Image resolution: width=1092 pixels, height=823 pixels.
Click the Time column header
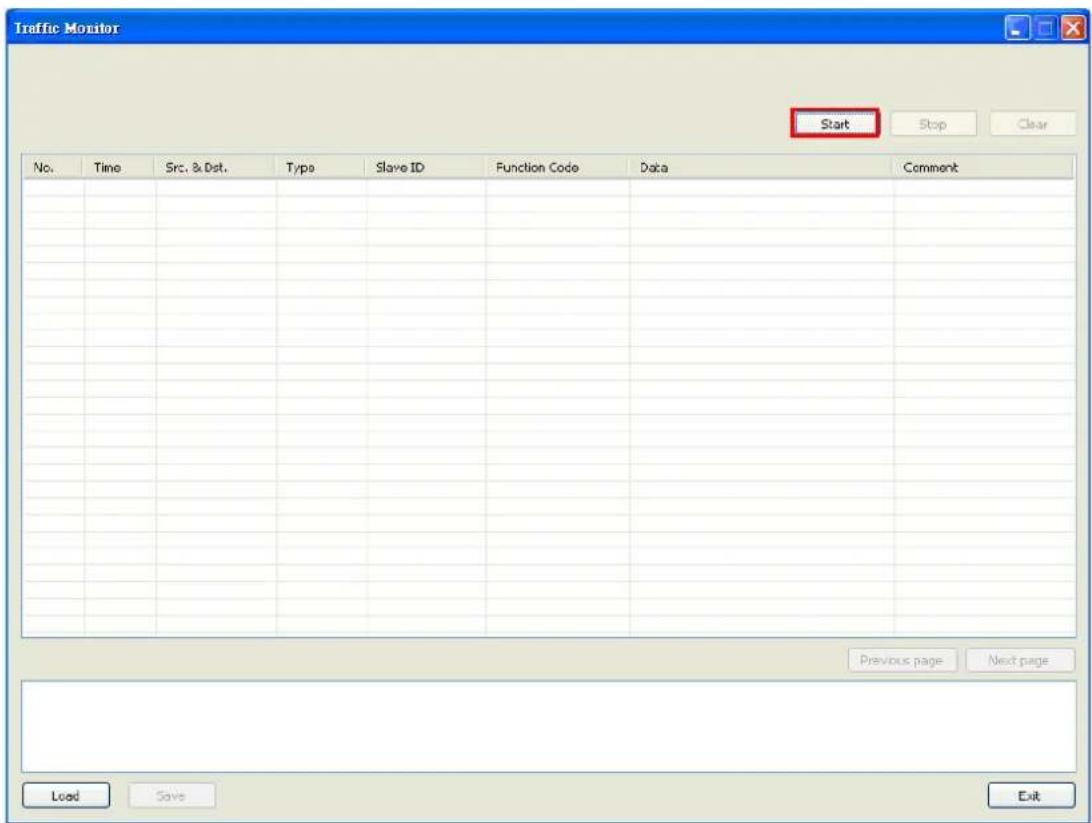120,168
